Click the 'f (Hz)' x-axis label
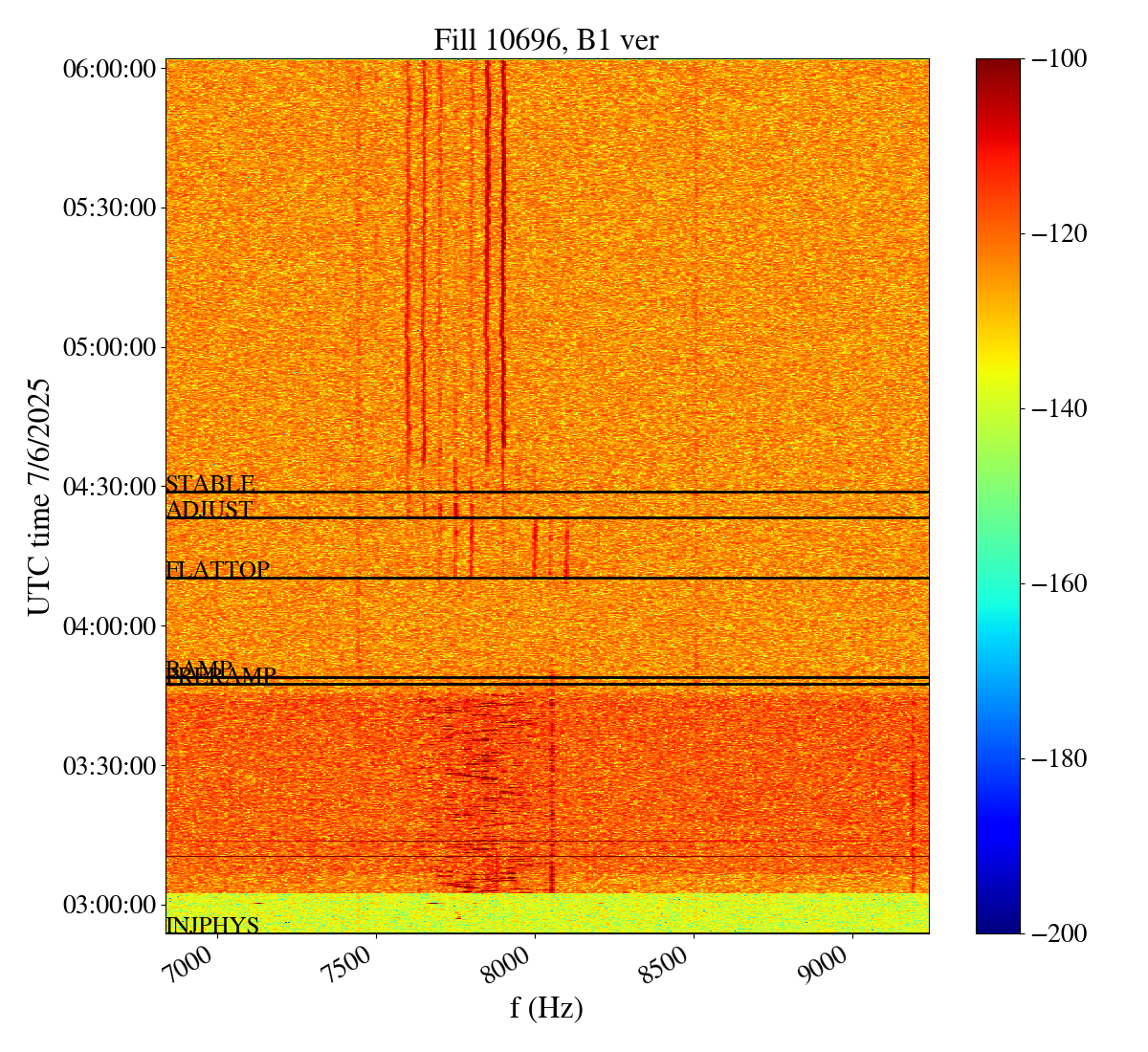1148x1052 pixels. 546,1008
